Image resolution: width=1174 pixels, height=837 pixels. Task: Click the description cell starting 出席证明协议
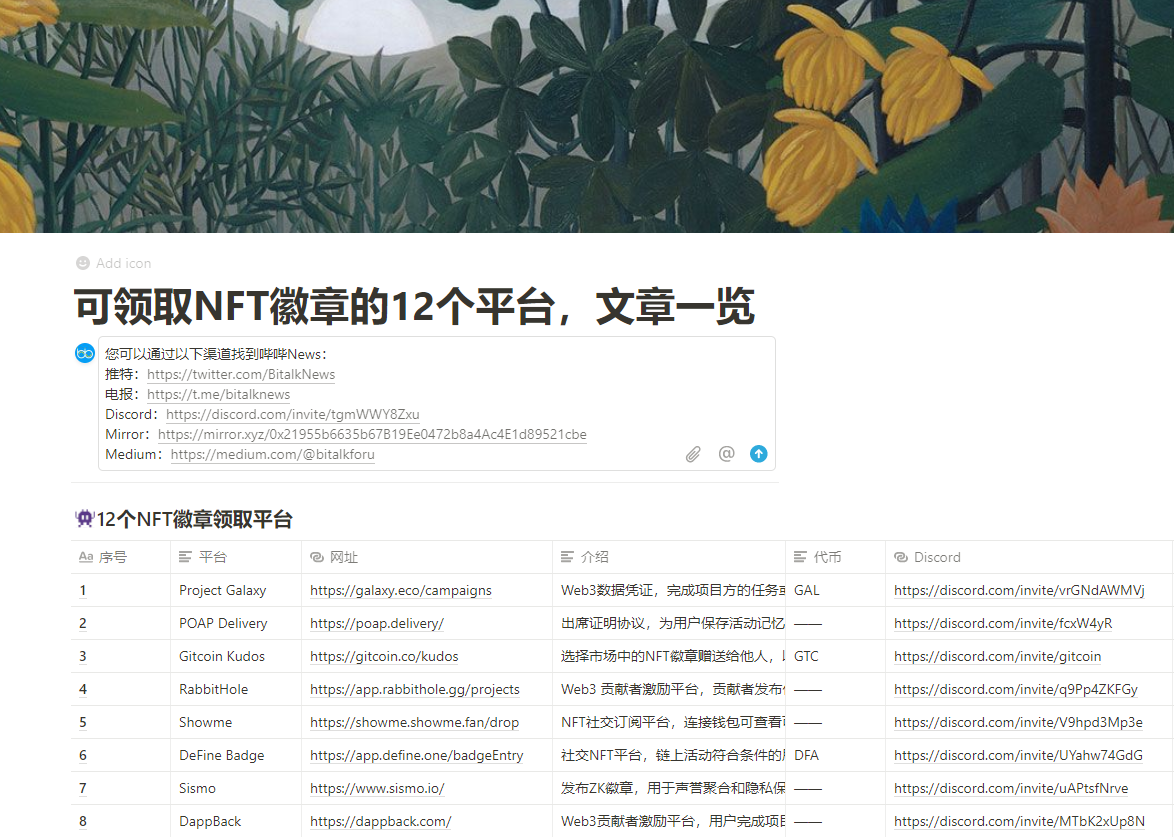(669, 623)
